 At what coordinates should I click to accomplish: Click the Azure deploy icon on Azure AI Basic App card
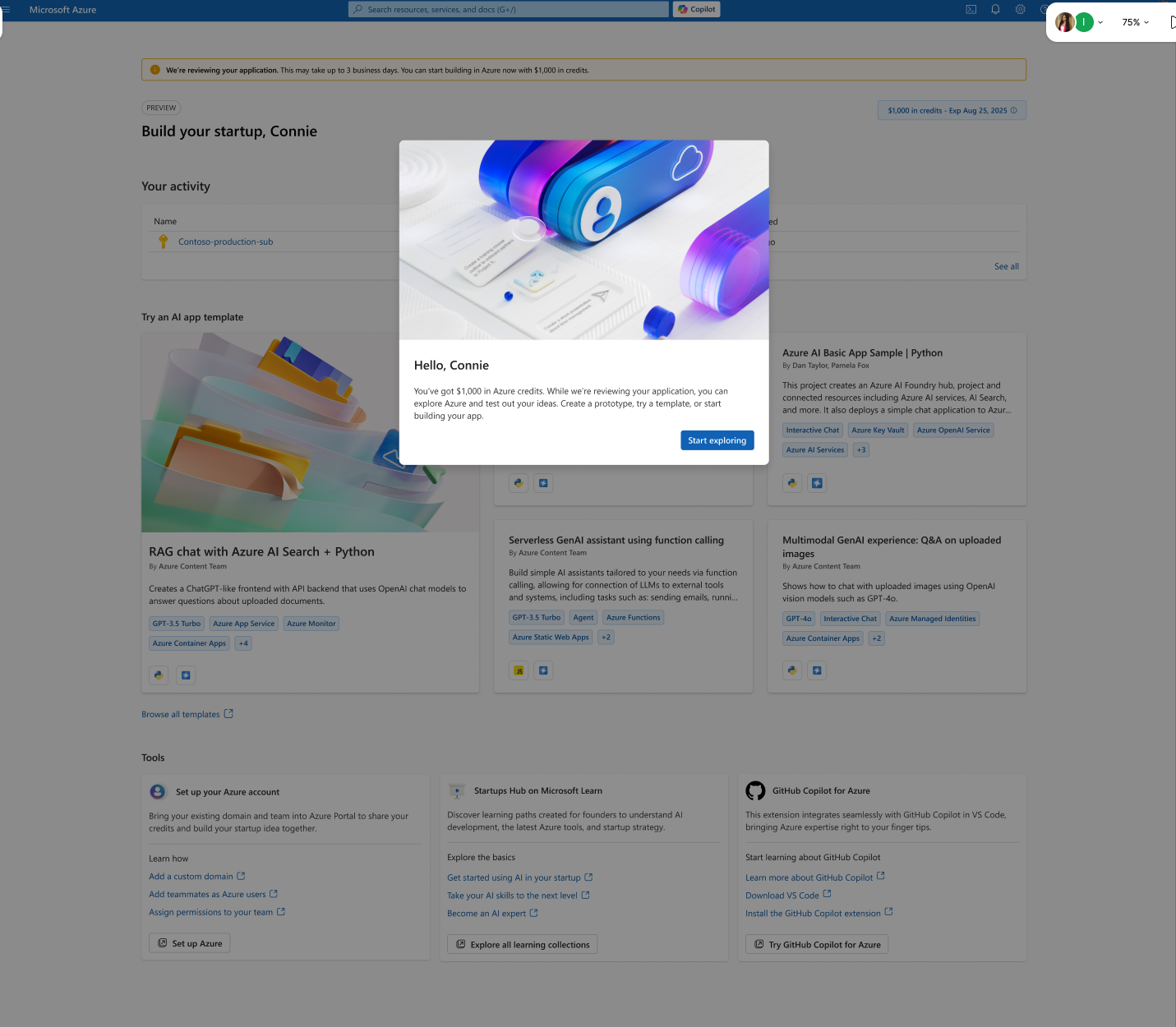click(x=817, y=483)
